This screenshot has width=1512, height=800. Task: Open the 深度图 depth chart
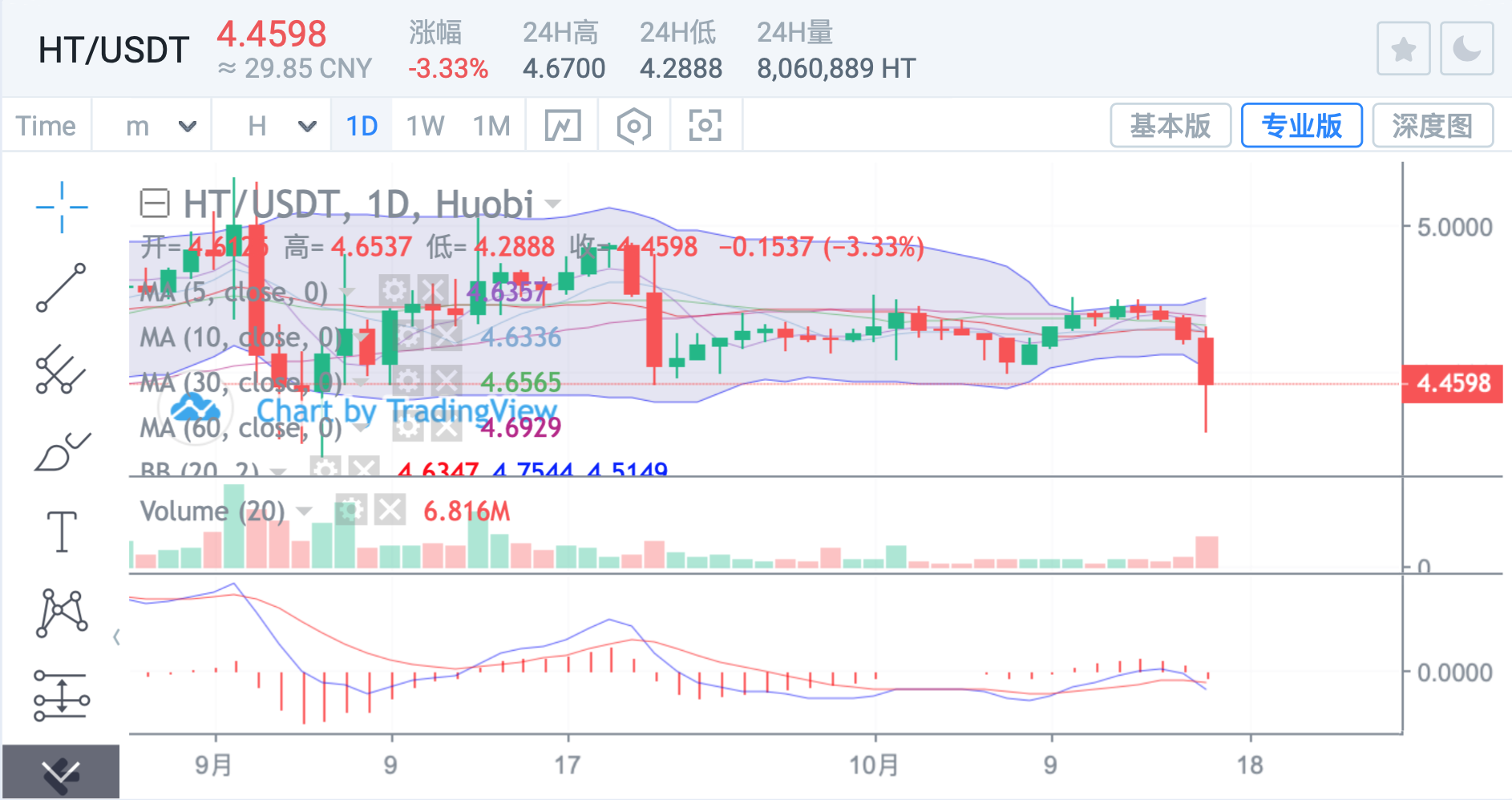click(1433, 126)
